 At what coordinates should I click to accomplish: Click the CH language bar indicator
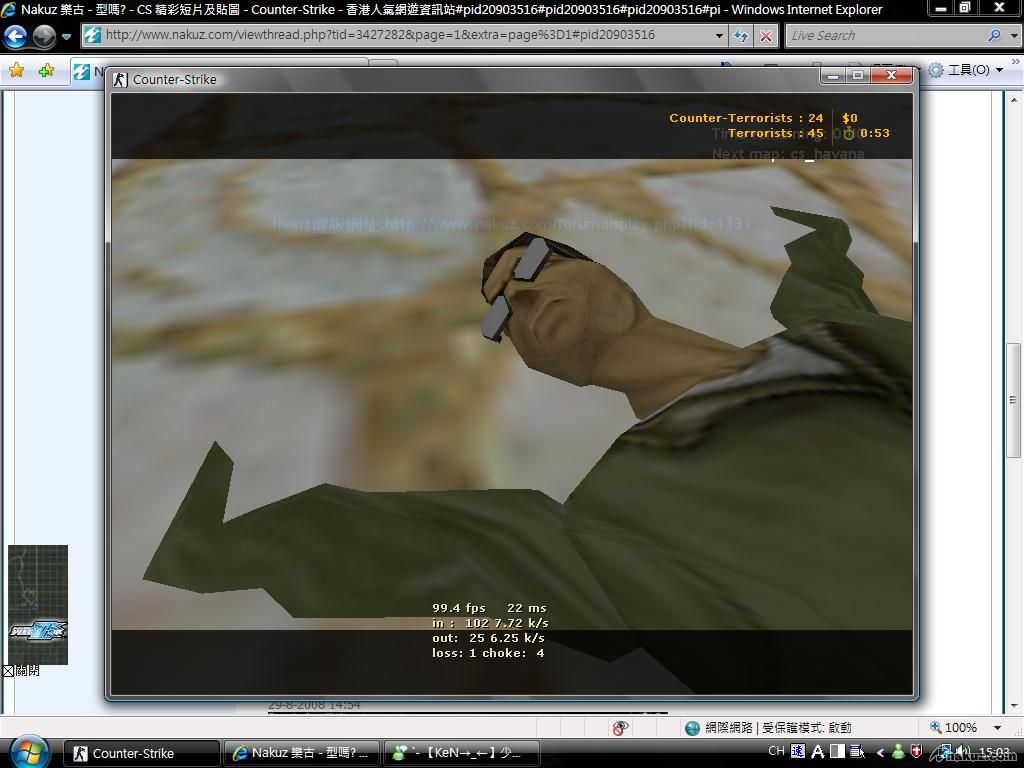tap(776, 751)
